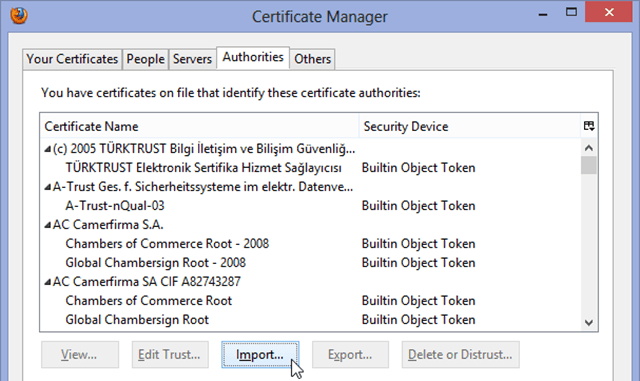Click the Export... button
This screenshot has width=640, height=381.
[350, 354]
